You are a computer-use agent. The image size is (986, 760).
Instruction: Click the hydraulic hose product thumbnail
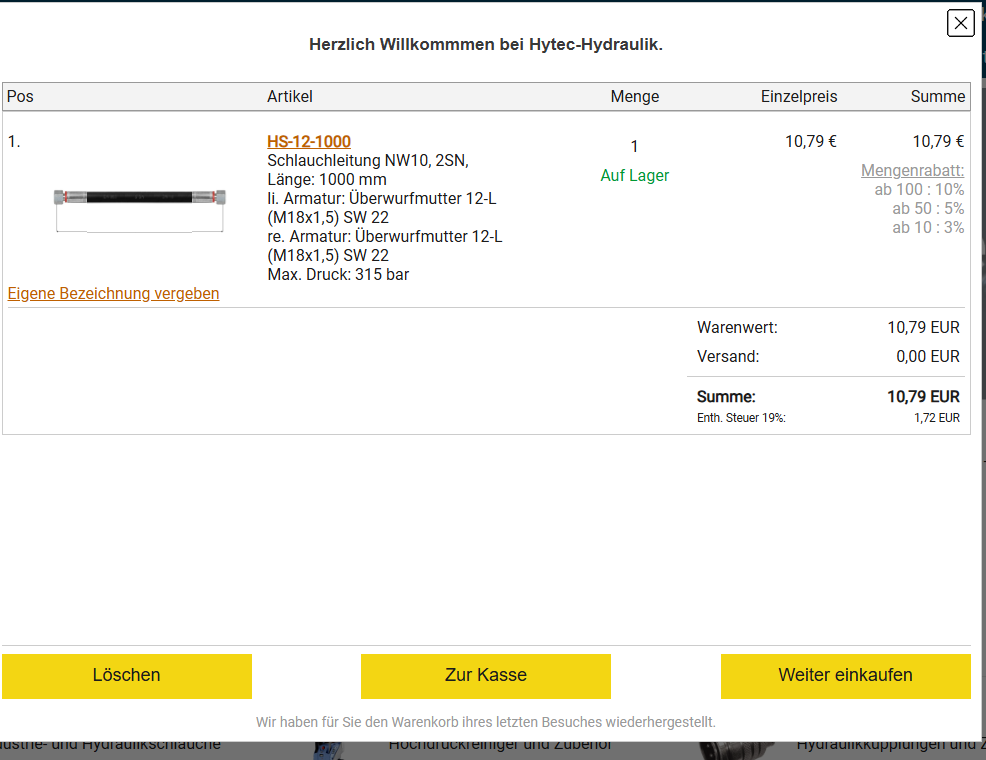pyautogui.click(x=140, y=198)
